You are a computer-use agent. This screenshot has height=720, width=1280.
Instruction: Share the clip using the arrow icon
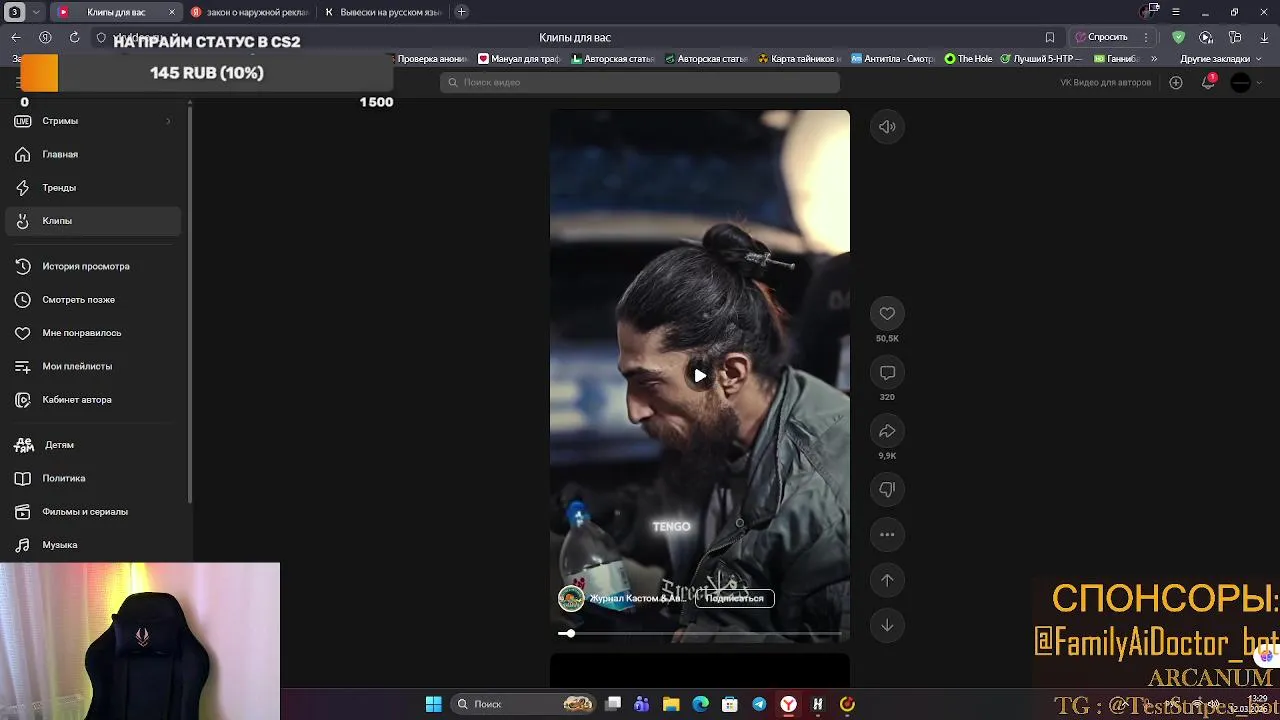click(887, 431)
